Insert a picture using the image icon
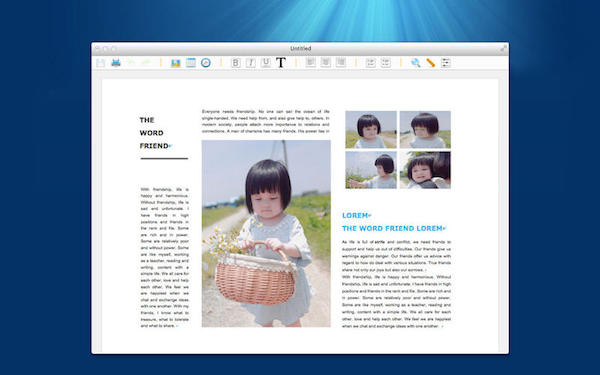This screenshot has width=600, height=375. [x=176, y=63]
